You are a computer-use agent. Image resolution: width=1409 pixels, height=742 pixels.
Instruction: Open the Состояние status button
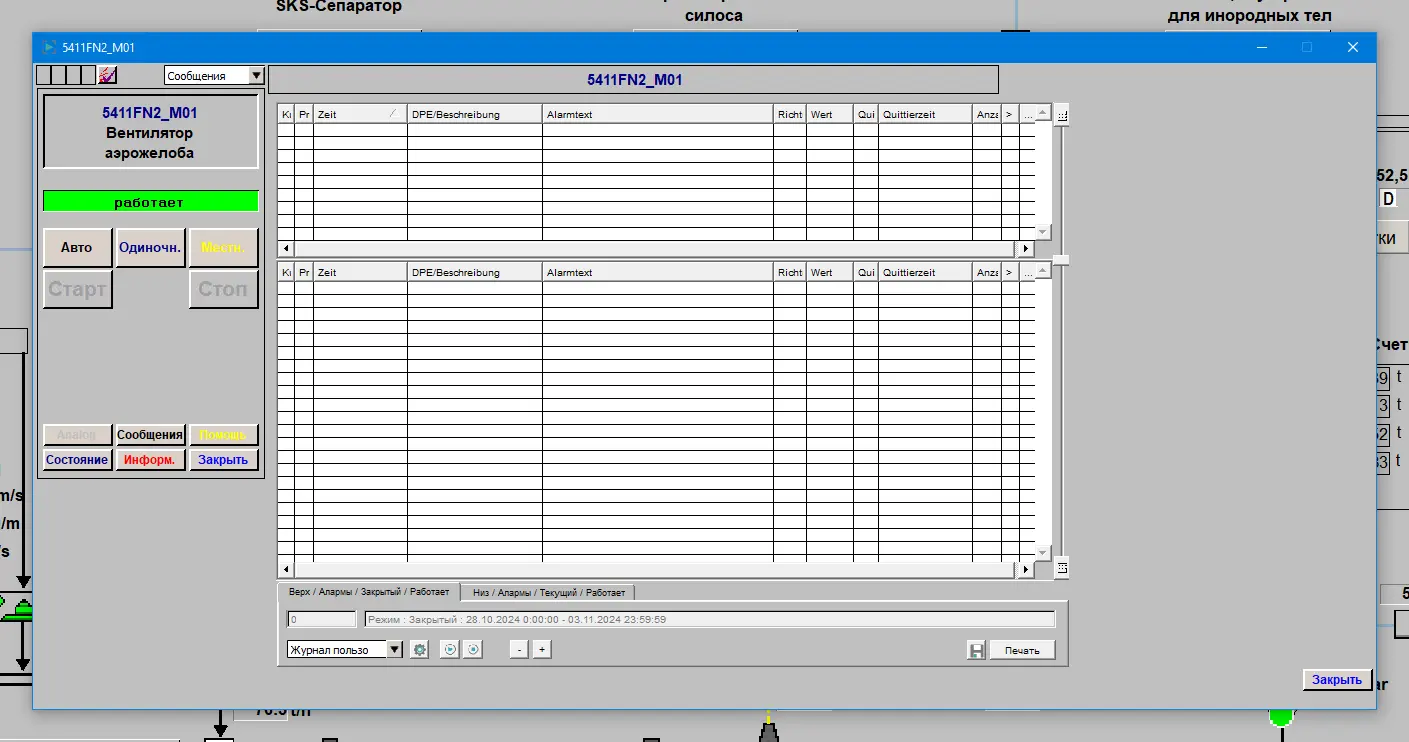[x=77, y=460]
